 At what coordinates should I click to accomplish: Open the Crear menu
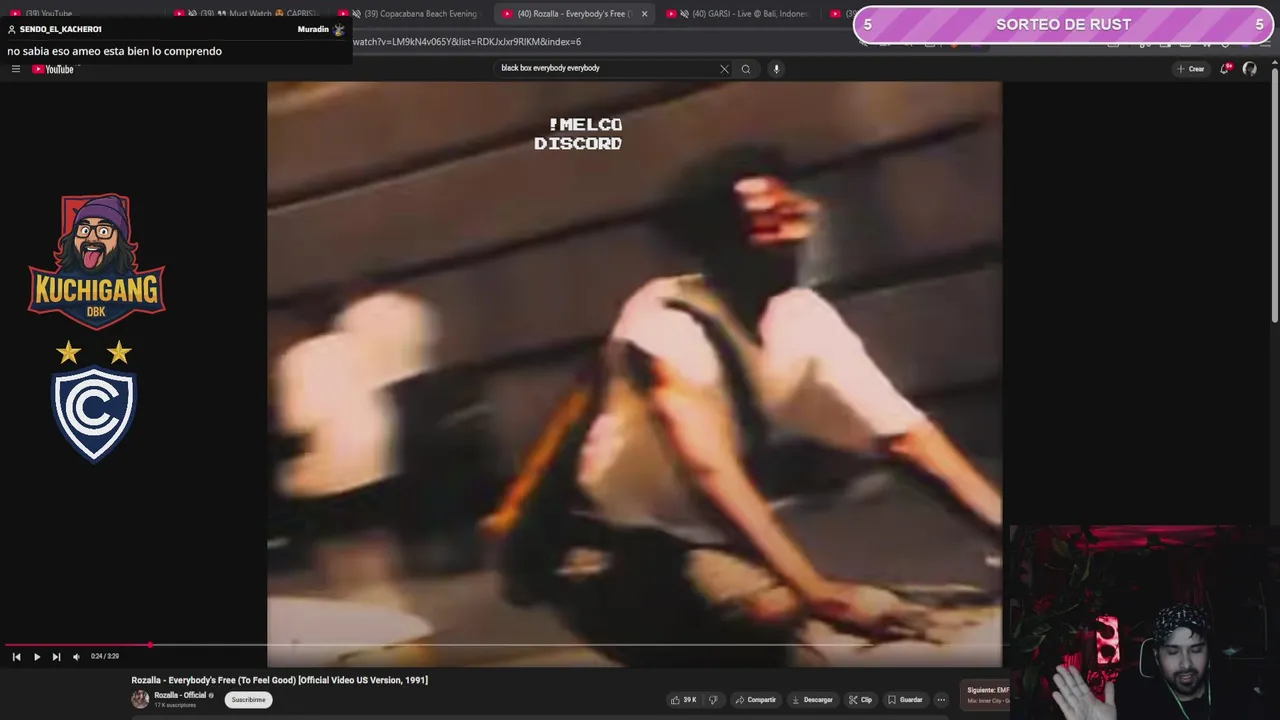point(1191,69)
